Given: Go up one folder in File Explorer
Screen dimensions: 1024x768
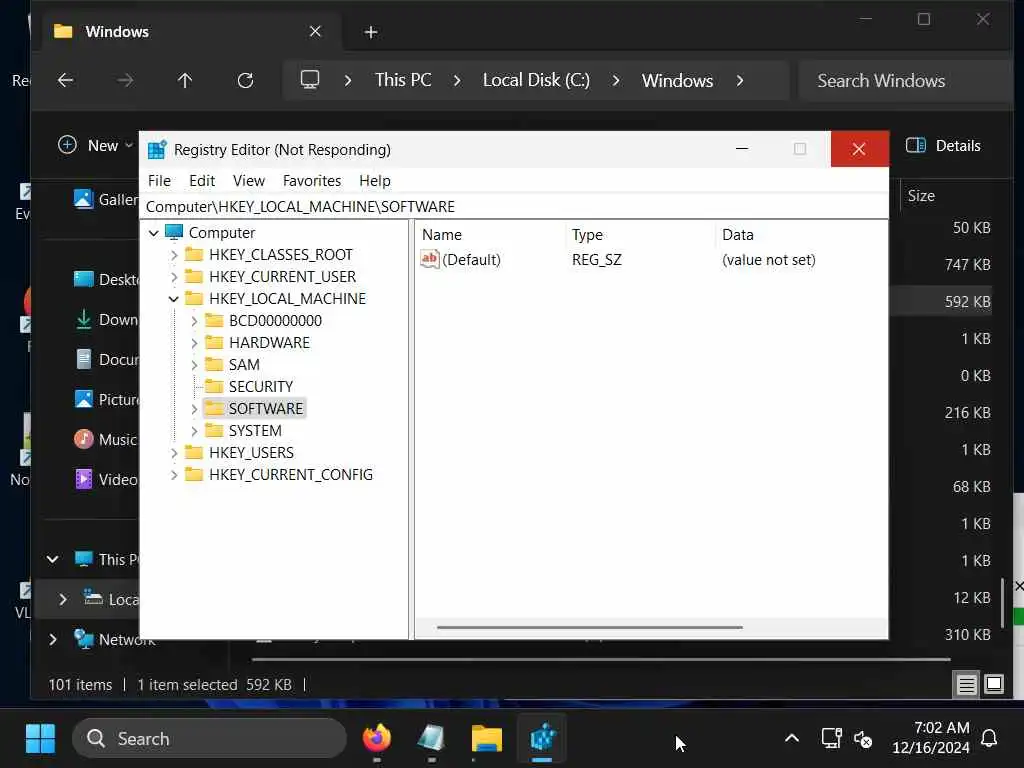Looking at the screenshot, I should point(185,80).
